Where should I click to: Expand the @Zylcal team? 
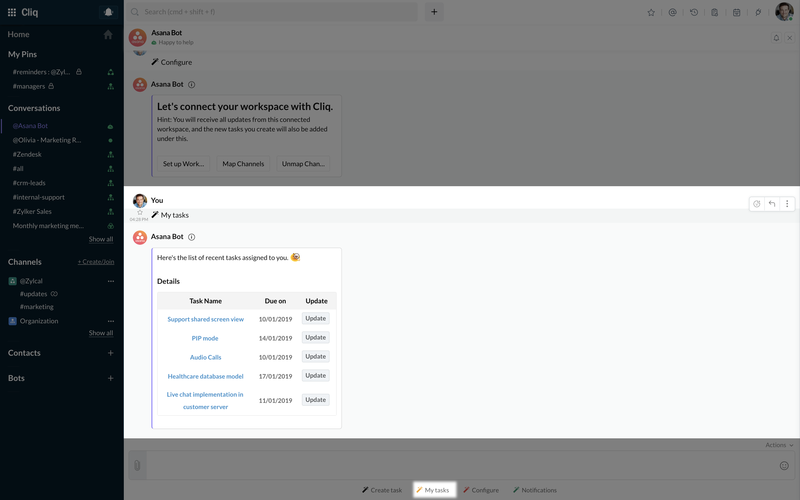point(31,281)
